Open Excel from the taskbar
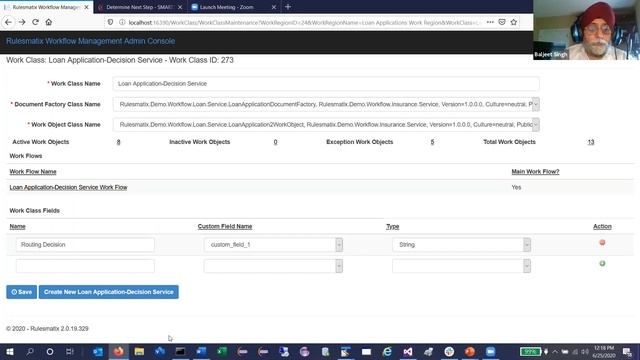 click(x=222, y=351)
